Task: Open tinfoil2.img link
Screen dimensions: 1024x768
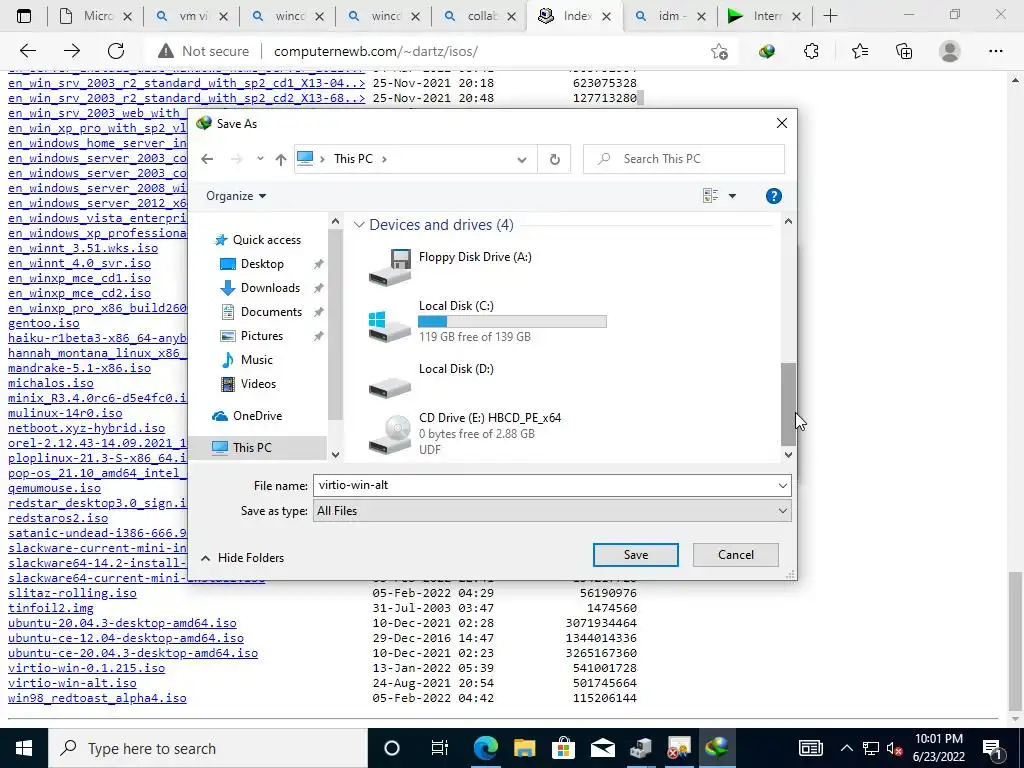Action: (51, 608)
